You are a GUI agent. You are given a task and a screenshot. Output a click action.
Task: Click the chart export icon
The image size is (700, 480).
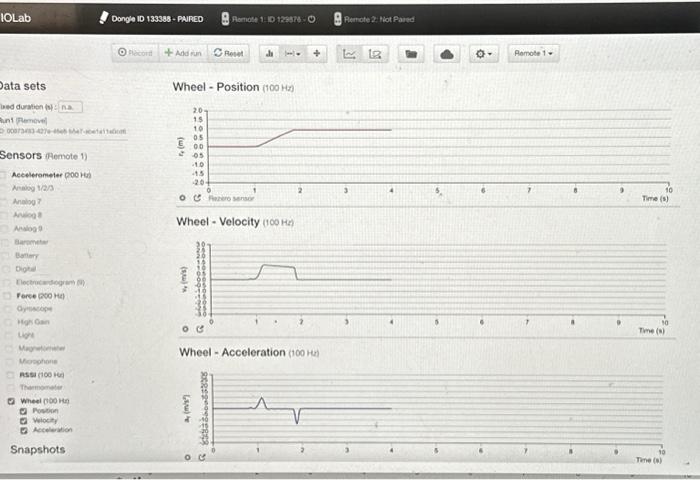point(375,54)
